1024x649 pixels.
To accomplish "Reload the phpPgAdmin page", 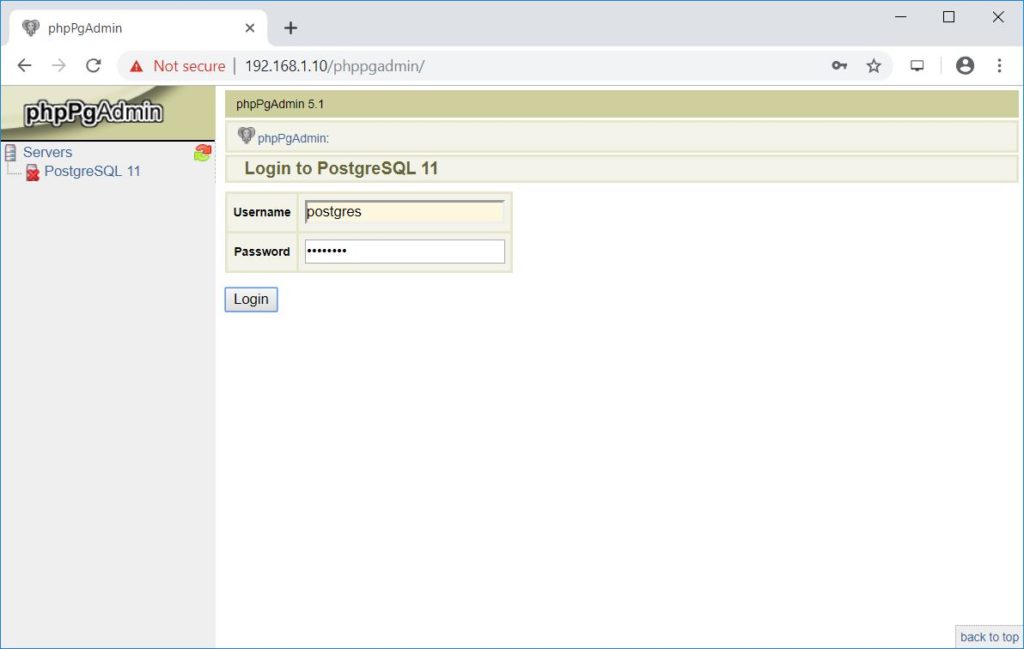I will pos(93,65).
